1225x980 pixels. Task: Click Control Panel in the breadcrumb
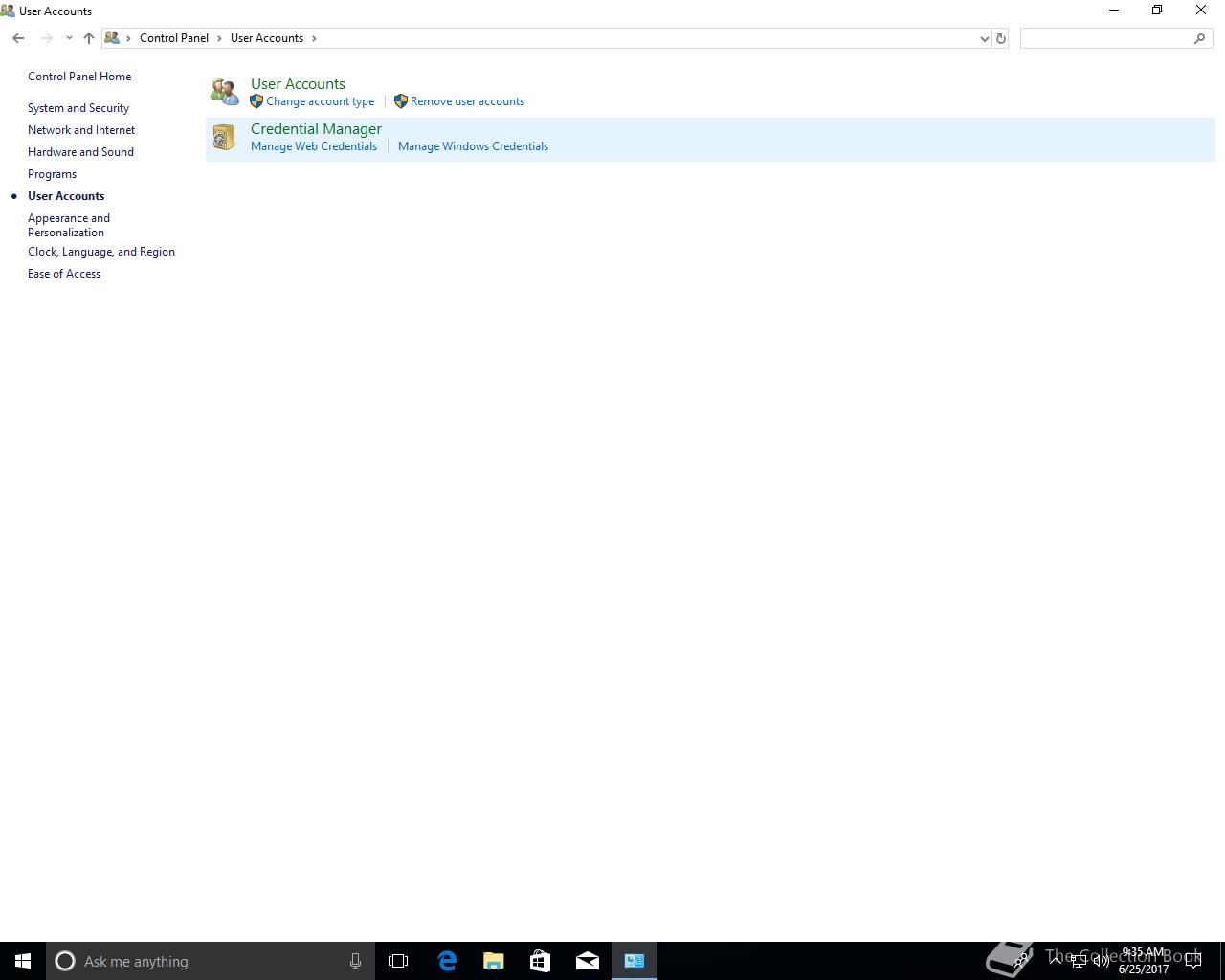(x=174, y=38)
